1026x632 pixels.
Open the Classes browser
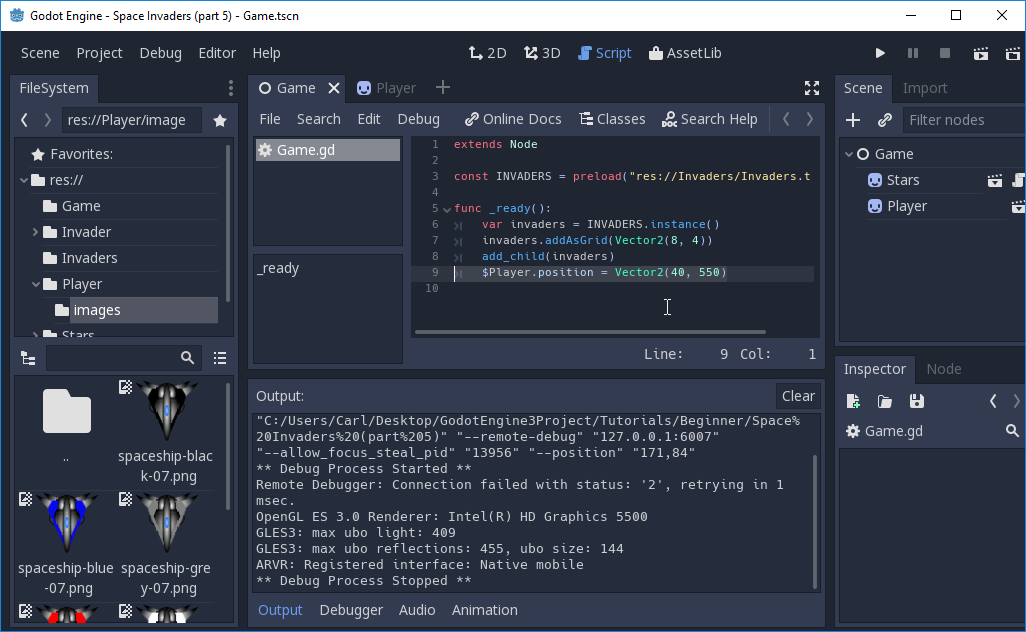(x=612, y=119)
